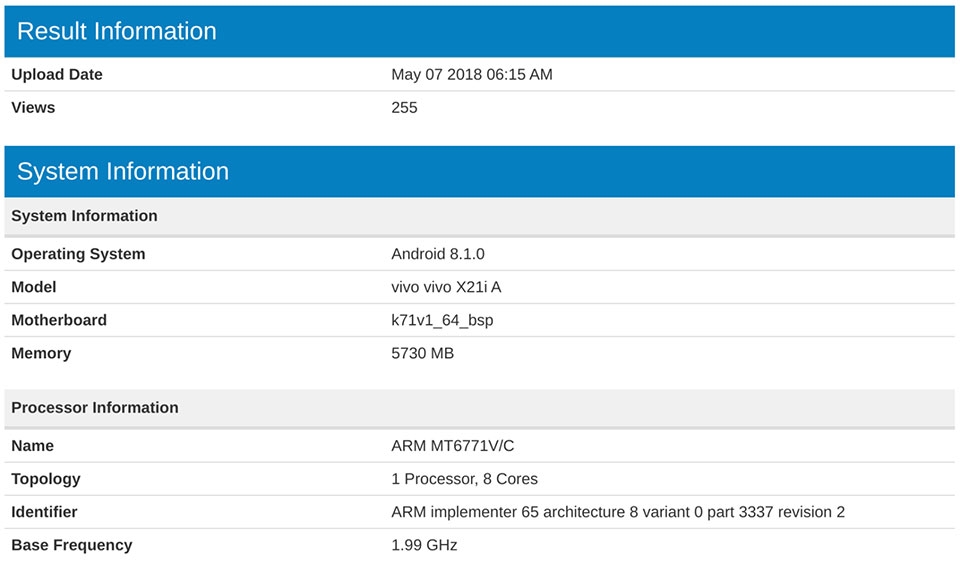Select the value 1 Processor, 8 Cores

click(x=464, y=479)
